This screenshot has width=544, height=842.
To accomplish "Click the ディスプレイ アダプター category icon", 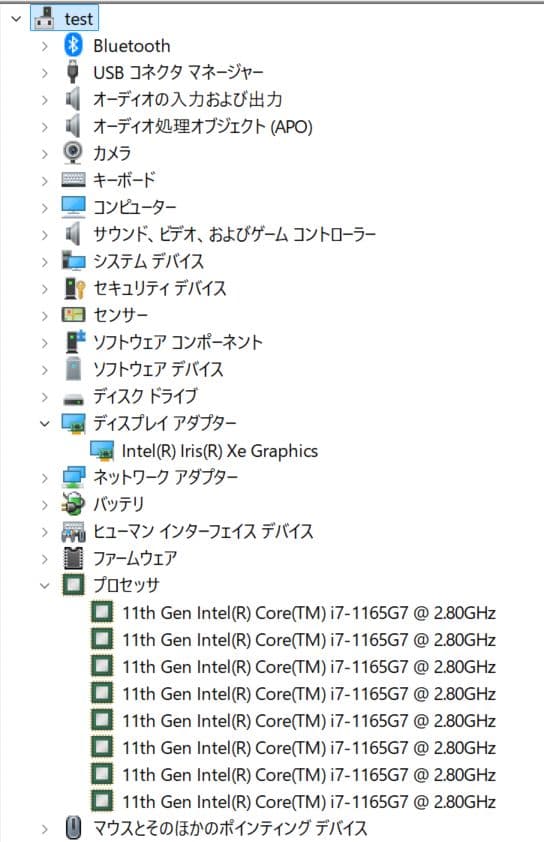I will (73, 424).
